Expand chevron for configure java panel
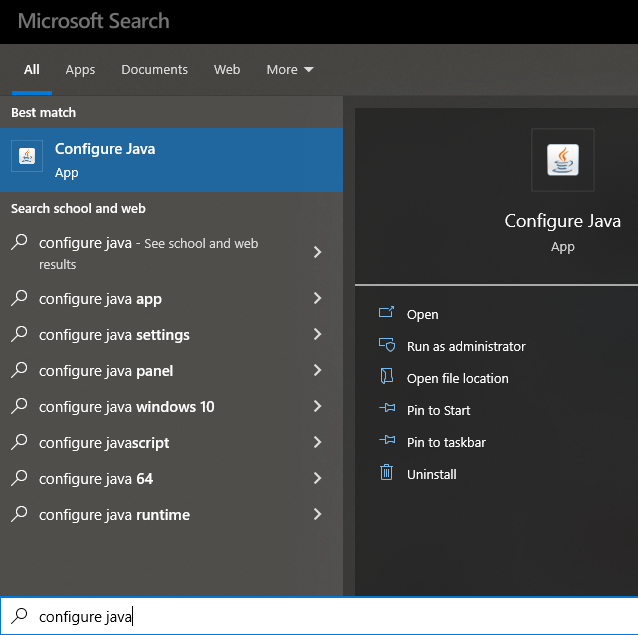This screenshot has width=638, height=635. (318, 370)
